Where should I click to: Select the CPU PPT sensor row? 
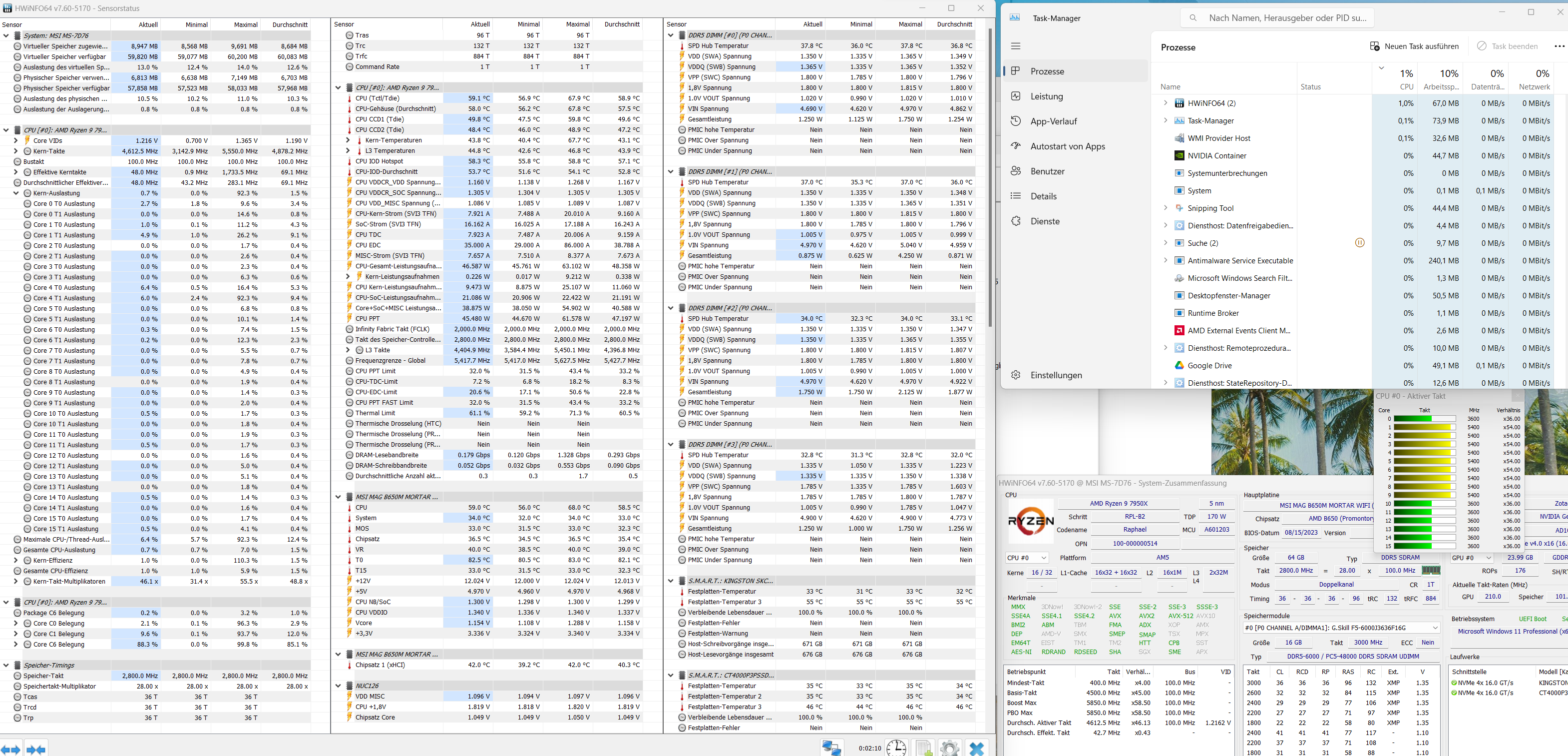click(x=493, y=318)
